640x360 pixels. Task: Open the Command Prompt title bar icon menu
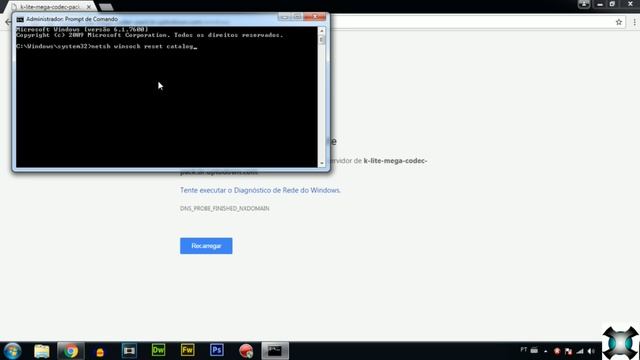20,19
